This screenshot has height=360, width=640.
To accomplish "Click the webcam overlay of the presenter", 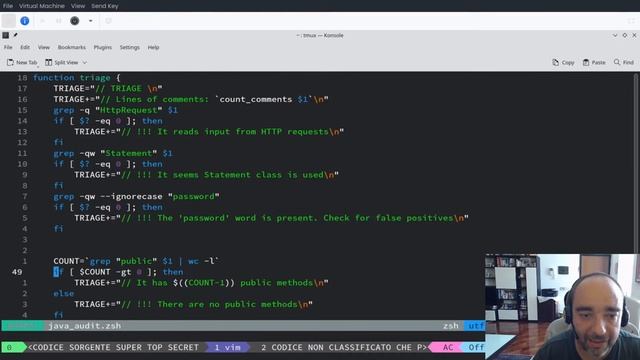I will coord(562,307).
